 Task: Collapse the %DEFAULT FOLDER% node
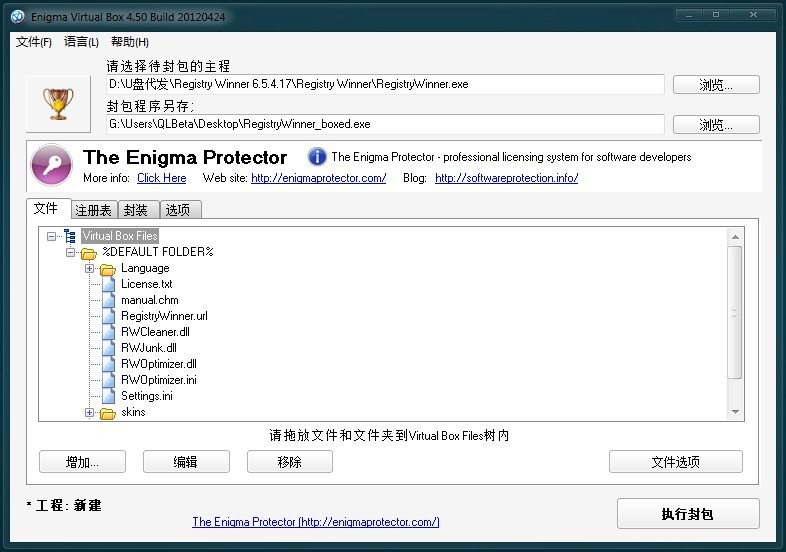pos(70,252)
